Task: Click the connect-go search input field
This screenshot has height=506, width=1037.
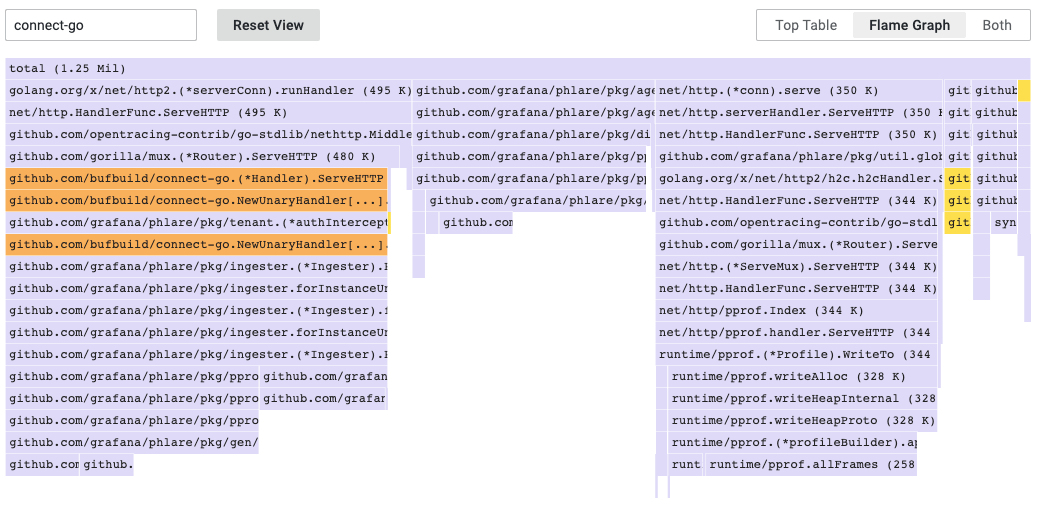Action: tap(100, 25)
